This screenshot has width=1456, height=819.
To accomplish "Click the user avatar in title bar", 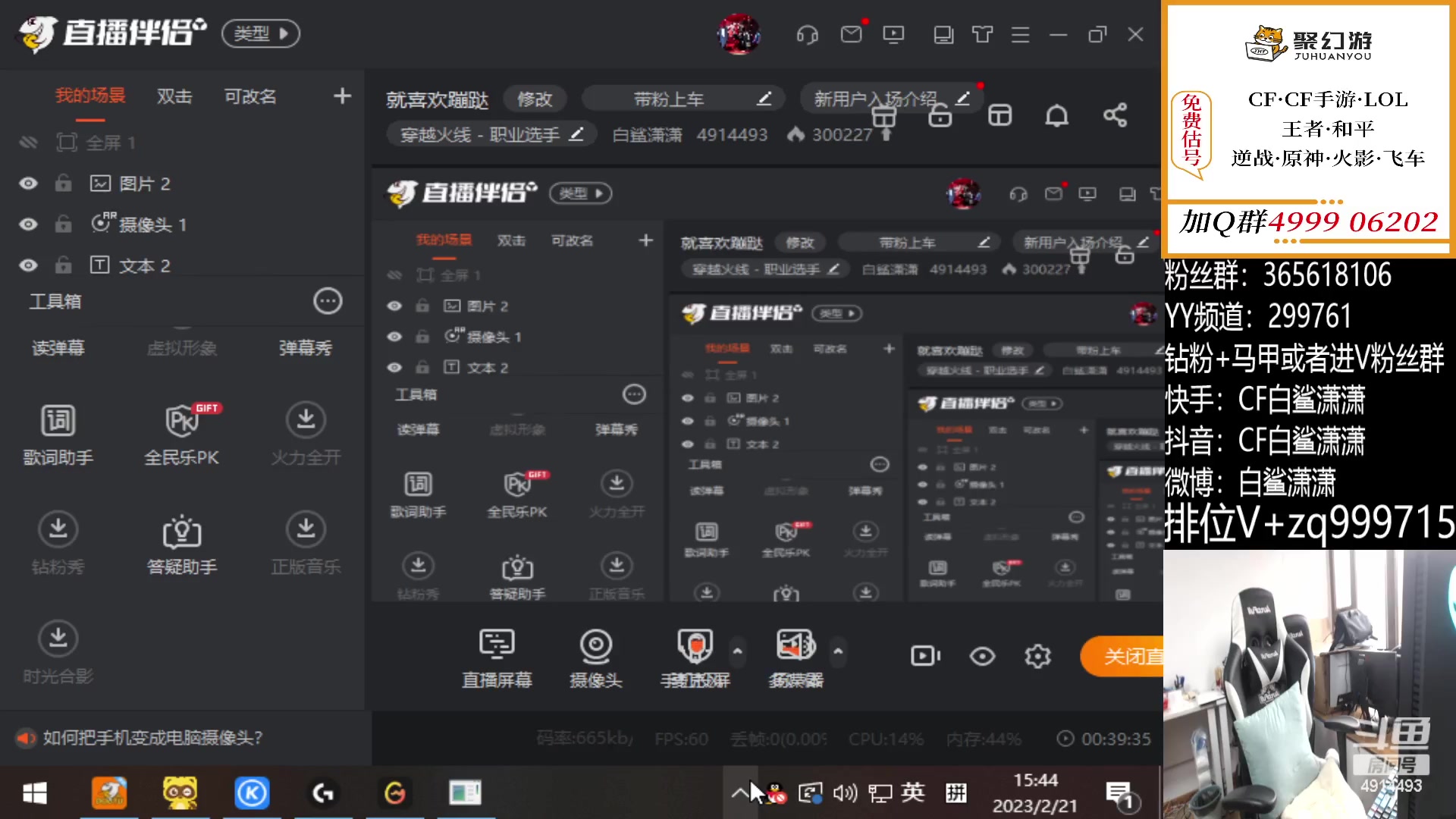I will point(739,34).
